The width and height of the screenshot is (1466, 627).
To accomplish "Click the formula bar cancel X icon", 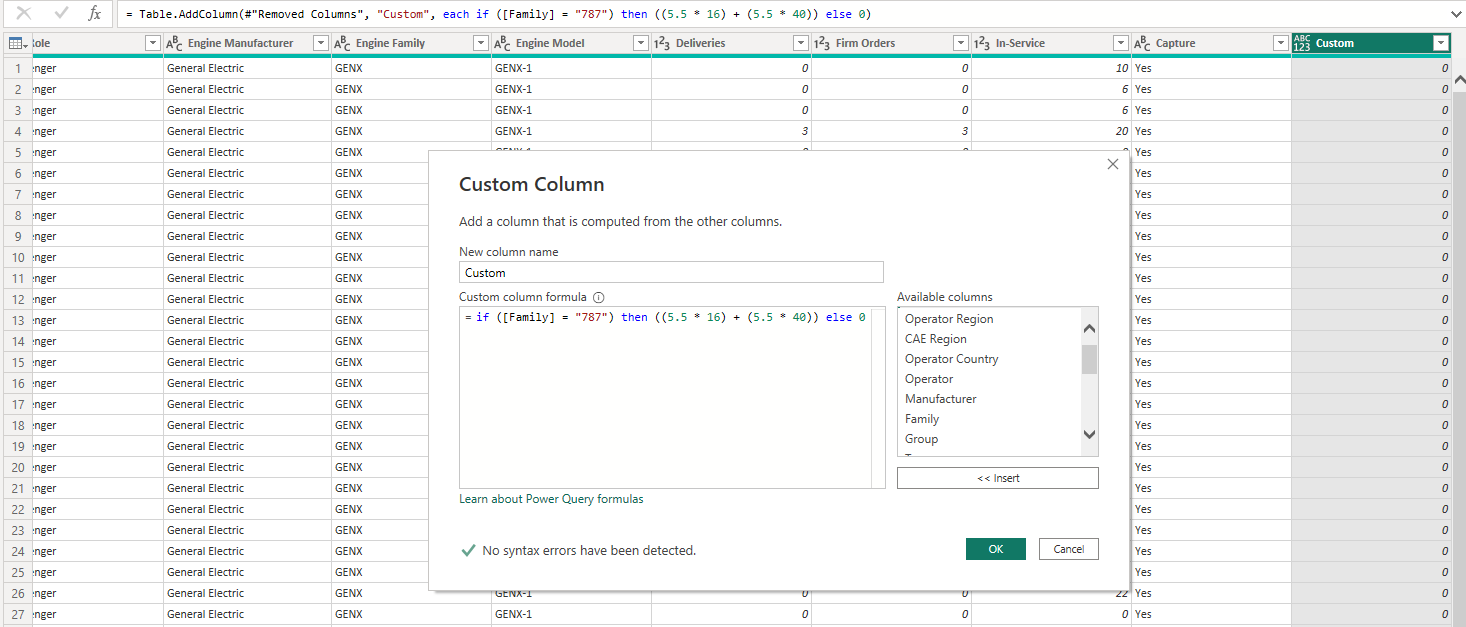I will pos(24,13).
